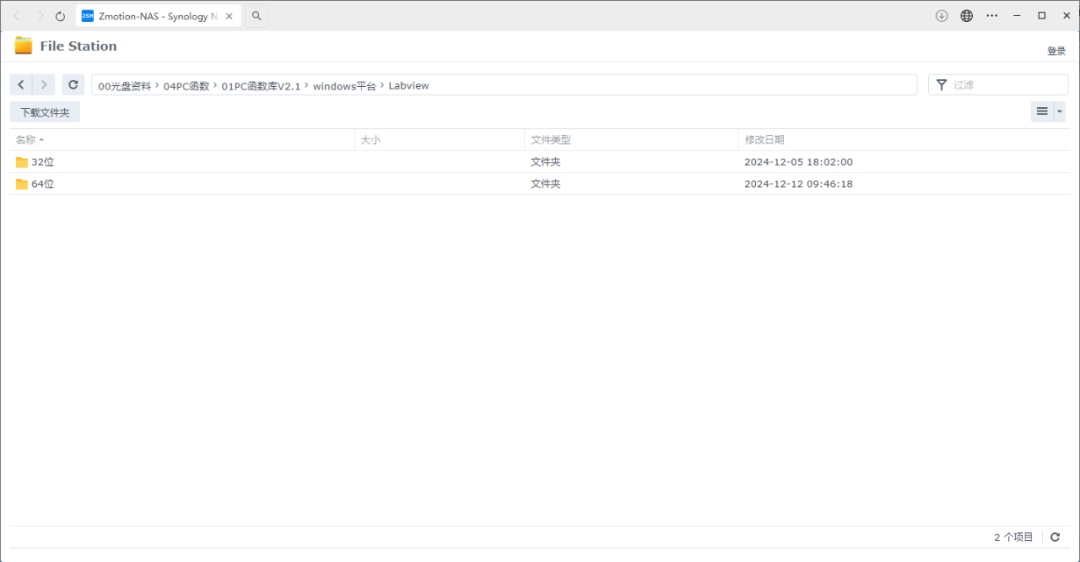Screen dimensions: 1080x562
Task: Sort by 修改日期 column header
Action: (x=904, y=140)
